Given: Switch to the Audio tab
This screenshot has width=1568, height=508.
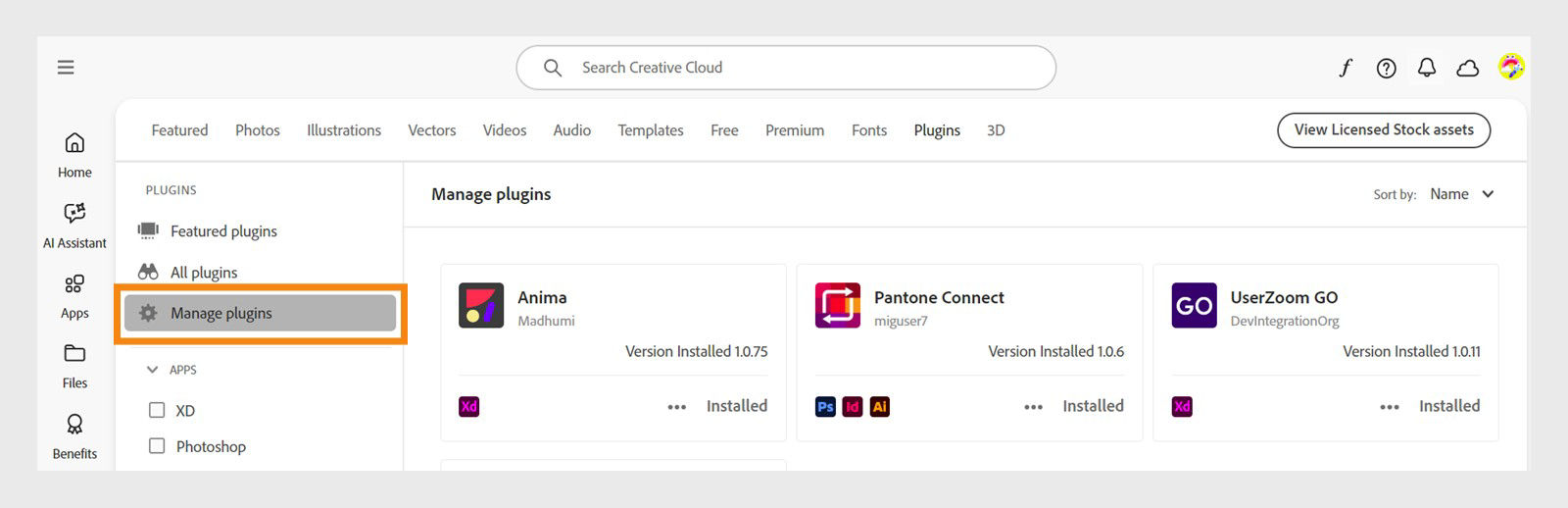Looking at the screenshot, I should click(x=572, y=130).
